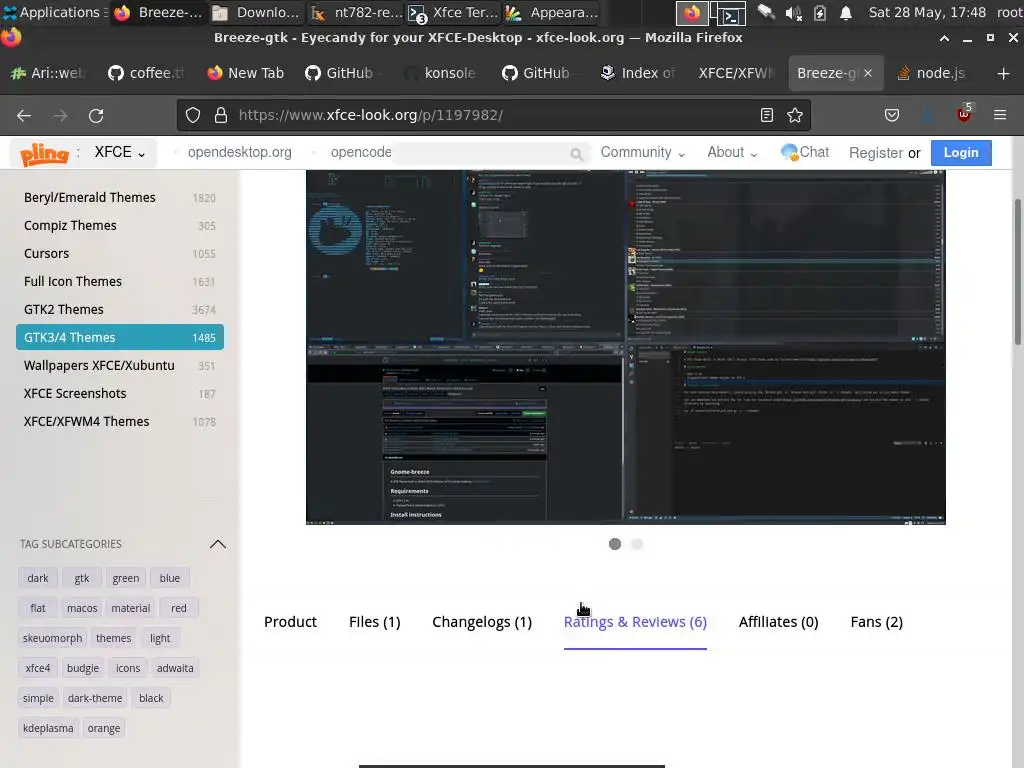The image size is (1024, 768).
Task: Switch to the konsole tab
Action: click(442, 73)
